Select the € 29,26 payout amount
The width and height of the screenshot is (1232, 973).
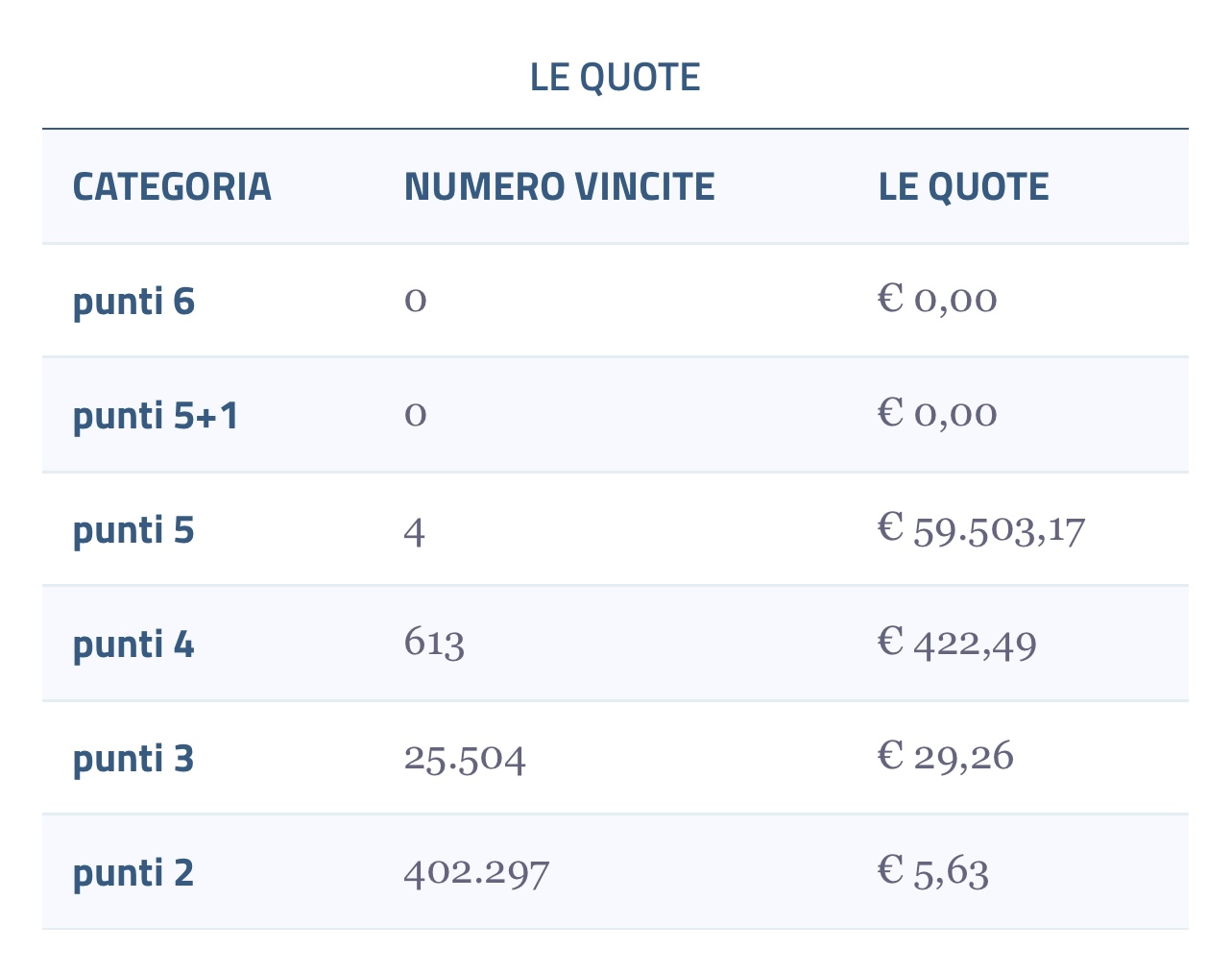[946, 757]
